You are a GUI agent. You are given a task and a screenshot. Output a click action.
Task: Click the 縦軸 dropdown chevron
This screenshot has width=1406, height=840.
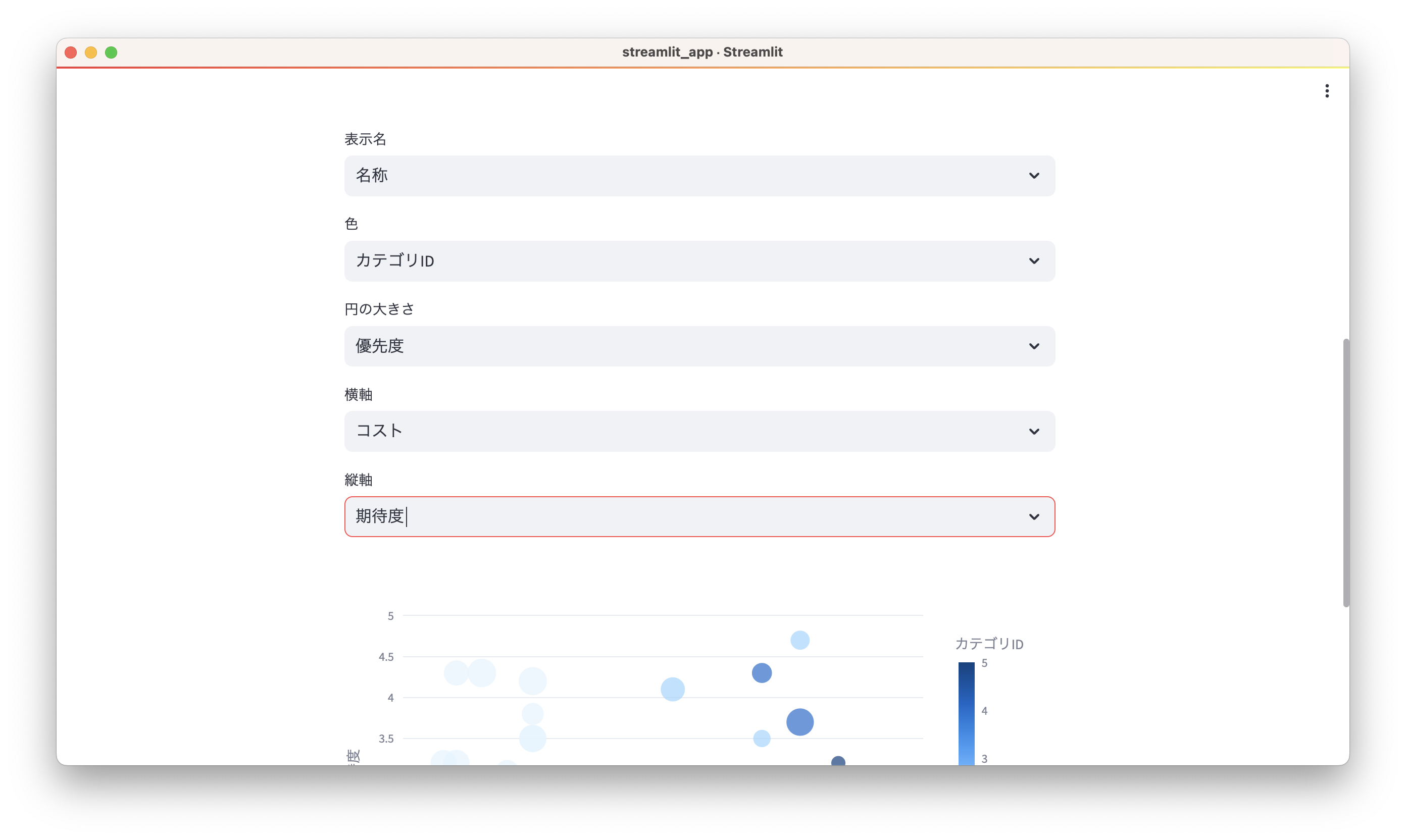[1034, 516]
